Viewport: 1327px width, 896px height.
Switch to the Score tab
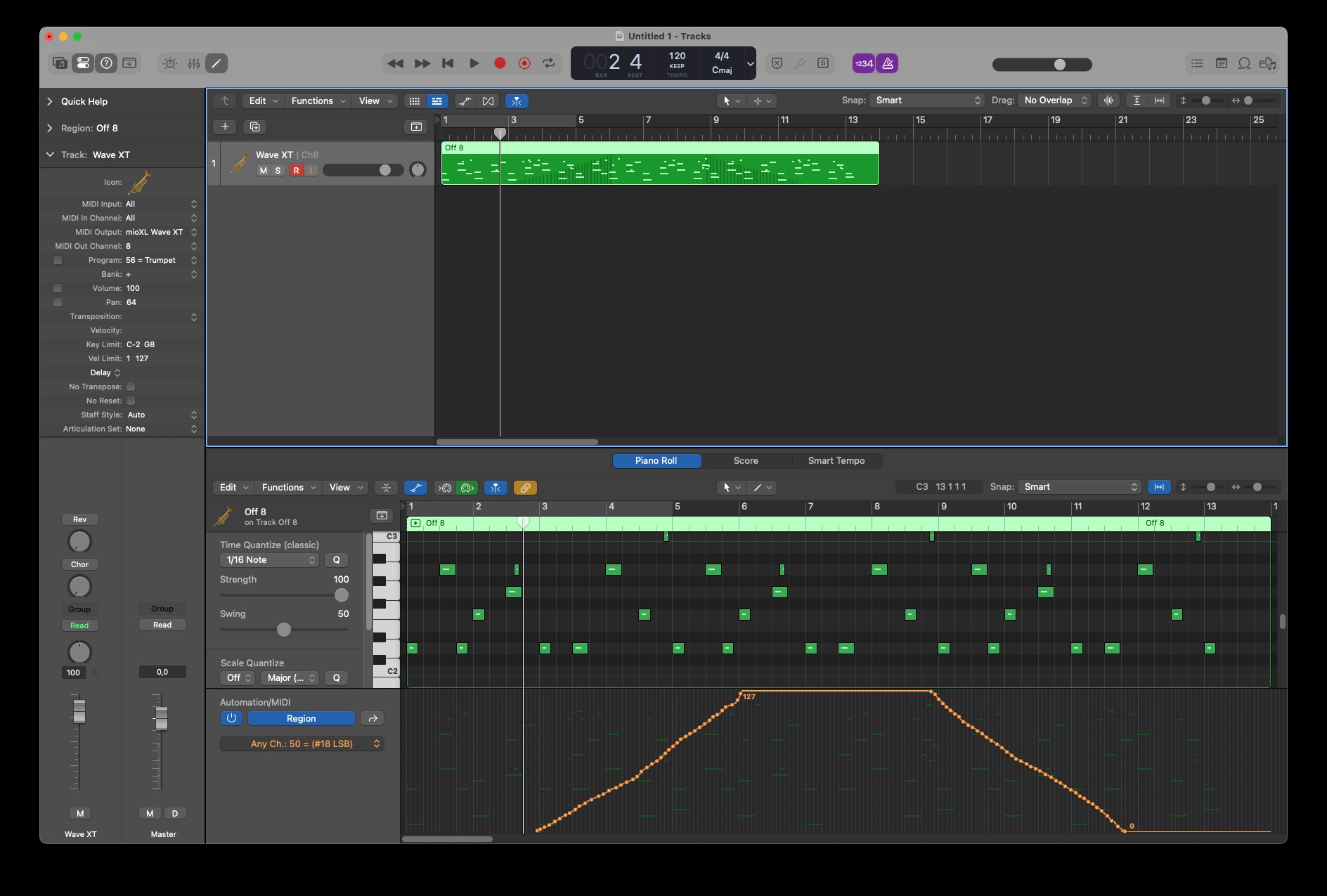(x=745, y=461)
